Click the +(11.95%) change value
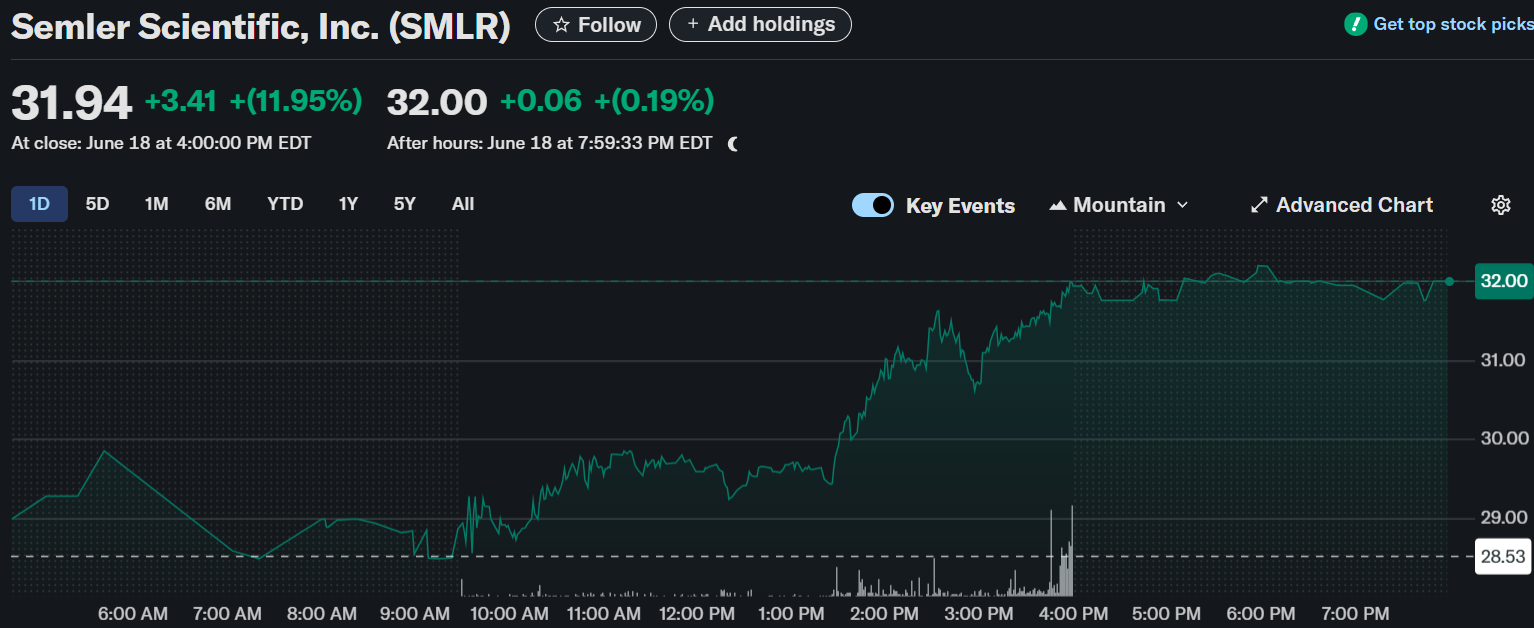 (x=295, y=101)
